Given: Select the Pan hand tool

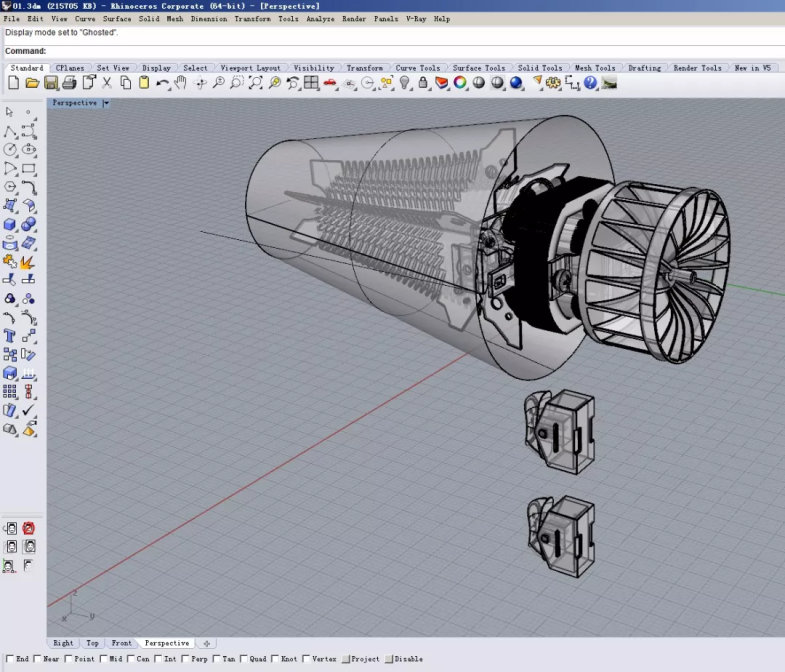Looking at the screenshot, I should click(181, 83).
